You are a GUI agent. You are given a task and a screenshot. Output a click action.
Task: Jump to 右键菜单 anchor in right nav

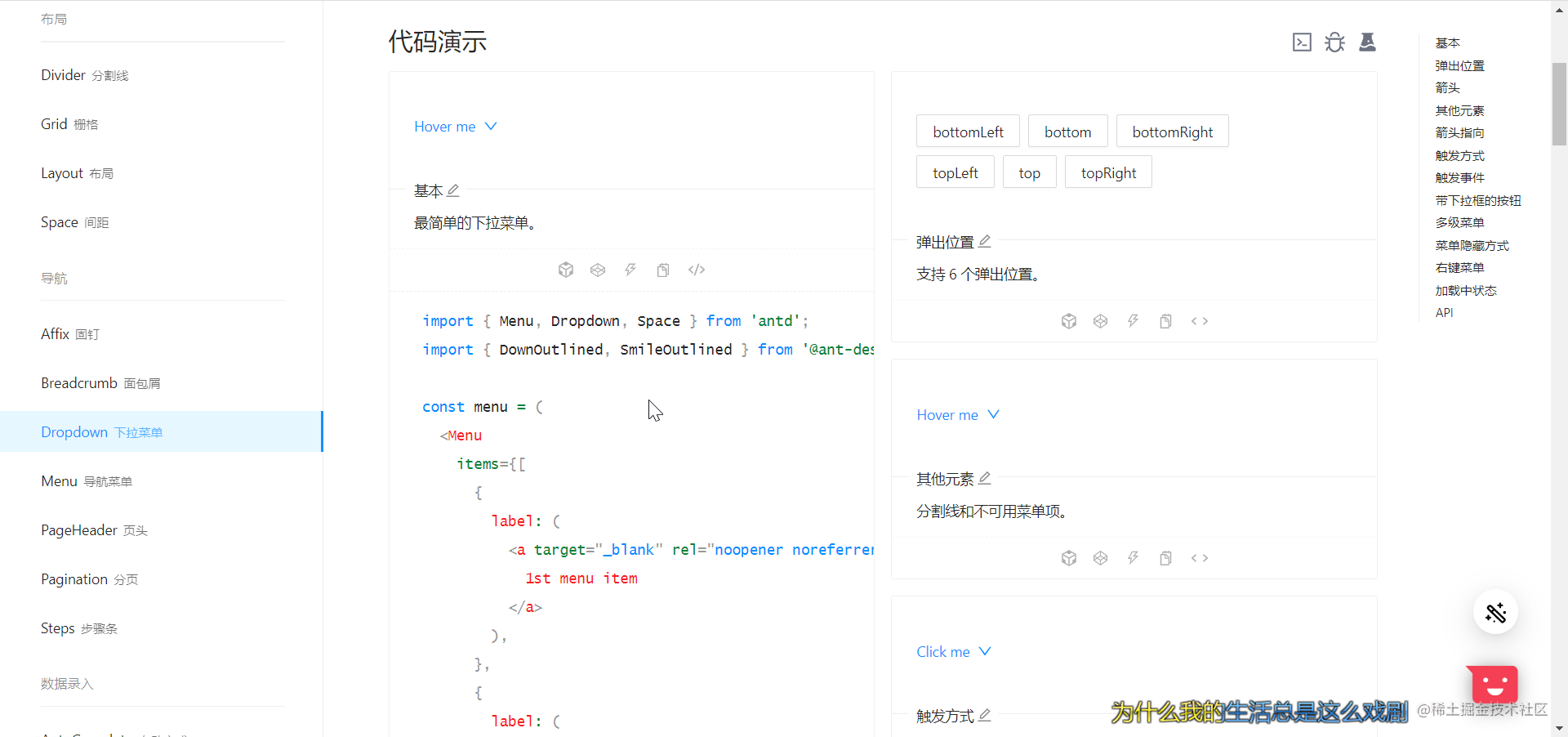1459,268
